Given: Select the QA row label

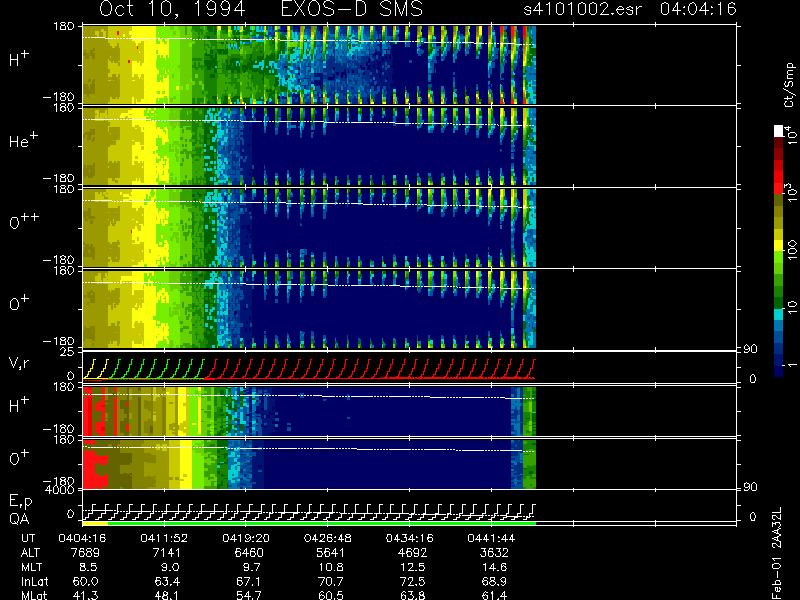Looking at the screenshot, I should coord(19,519).
